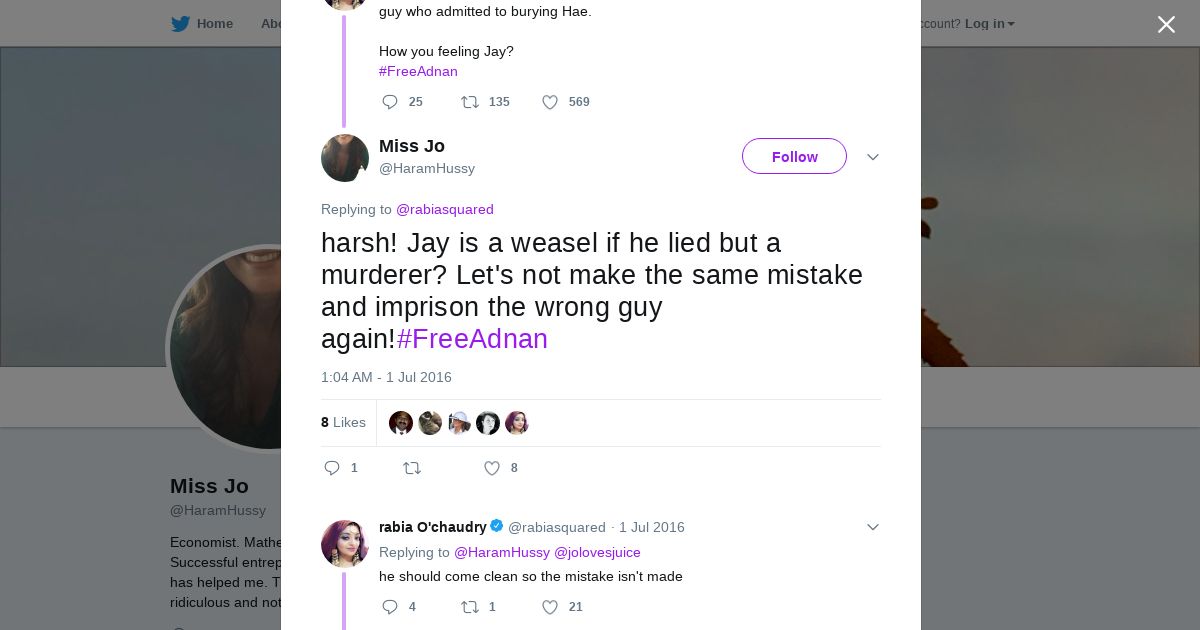The width and height of the screenshot is (1200, 630).
Task: Open first liker's avatar thumbnail
Action: tap(401, 423)
